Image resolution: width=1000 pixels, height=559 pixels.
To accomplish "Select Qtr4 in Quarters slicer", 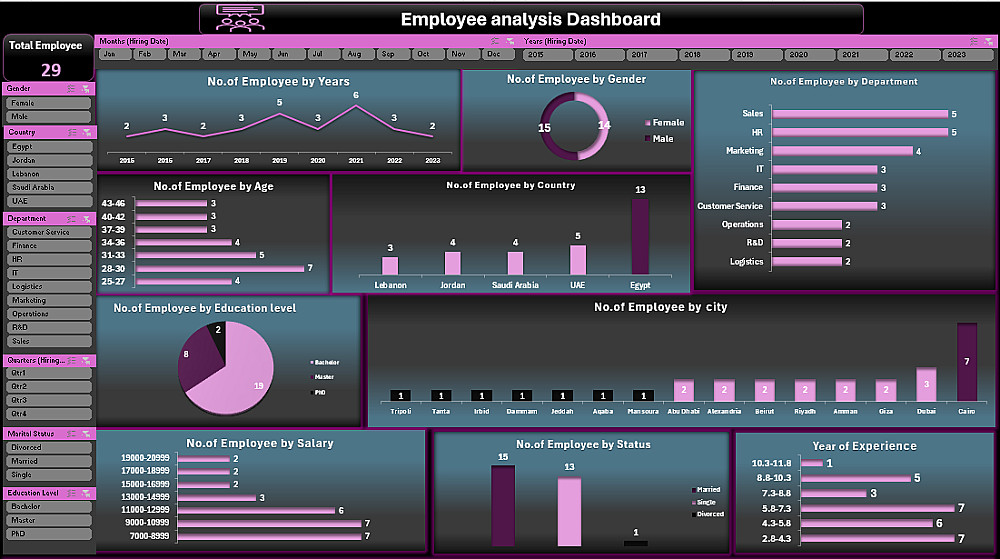I will click(x=48, y=414).
